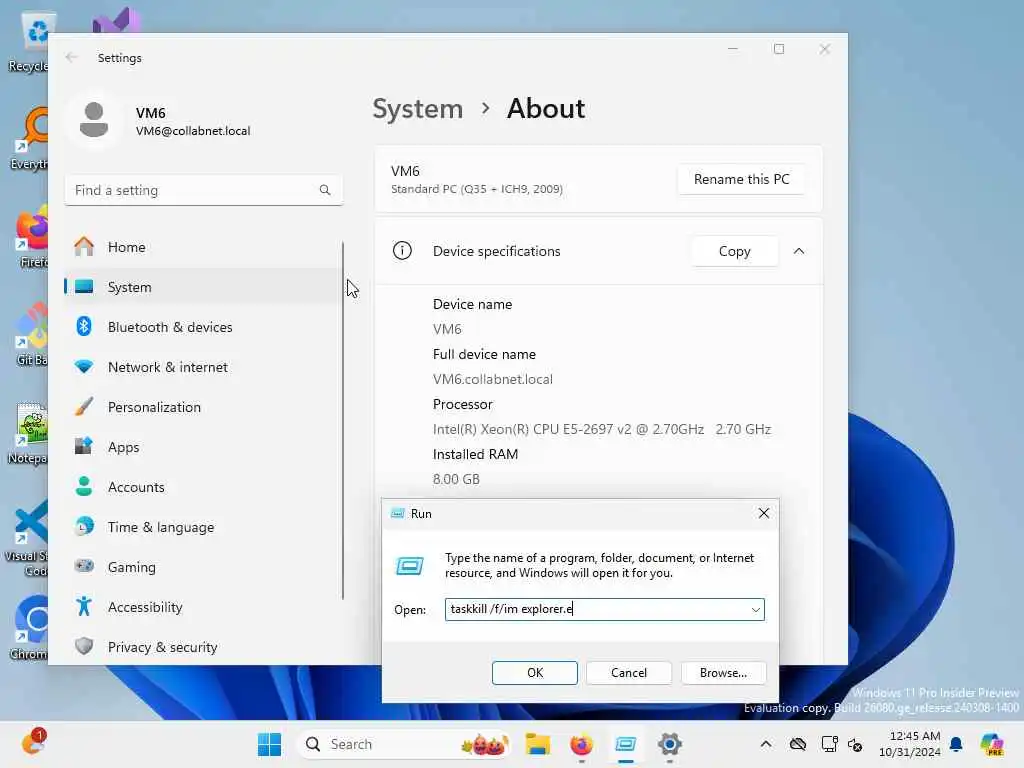Image resolution: width=1024 pixels, height=768 pixels.
Task: Open Personalization settings
Action: point(202,407)
